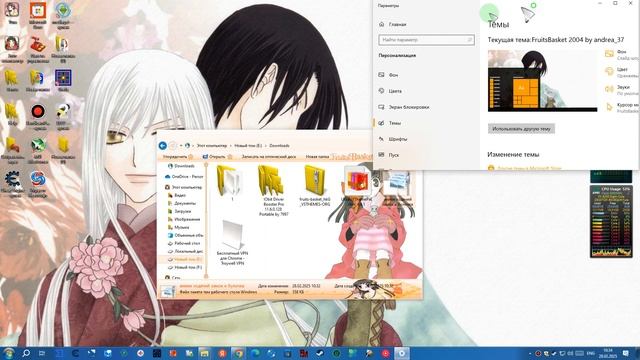Click Открыть in Explorer toolbar
Screen dimensions: 640x360
click(x=217, y=157)
